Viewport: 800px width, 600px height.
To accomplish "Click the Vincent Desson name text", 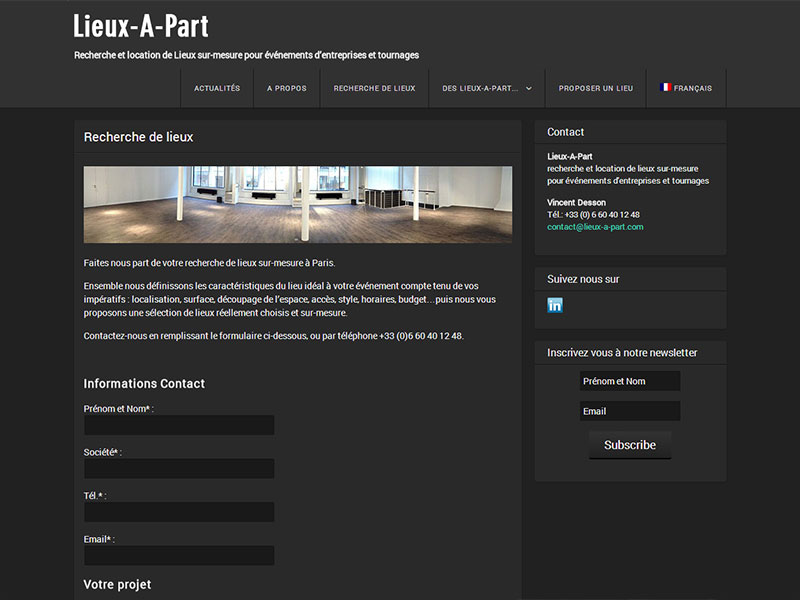I will pyautogui.click(x=577, y=203).
